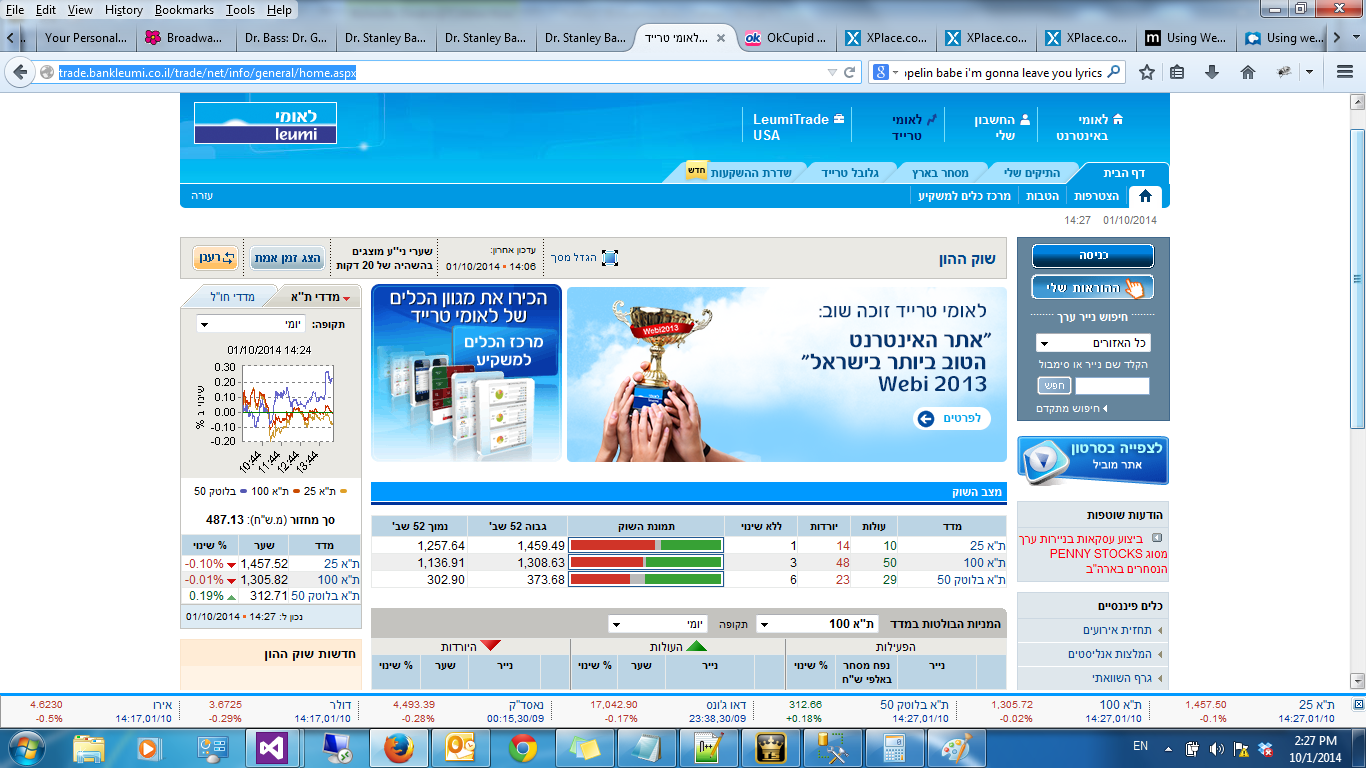
Task: Close the לאומי טרייד browser tab
Action: 720,38
